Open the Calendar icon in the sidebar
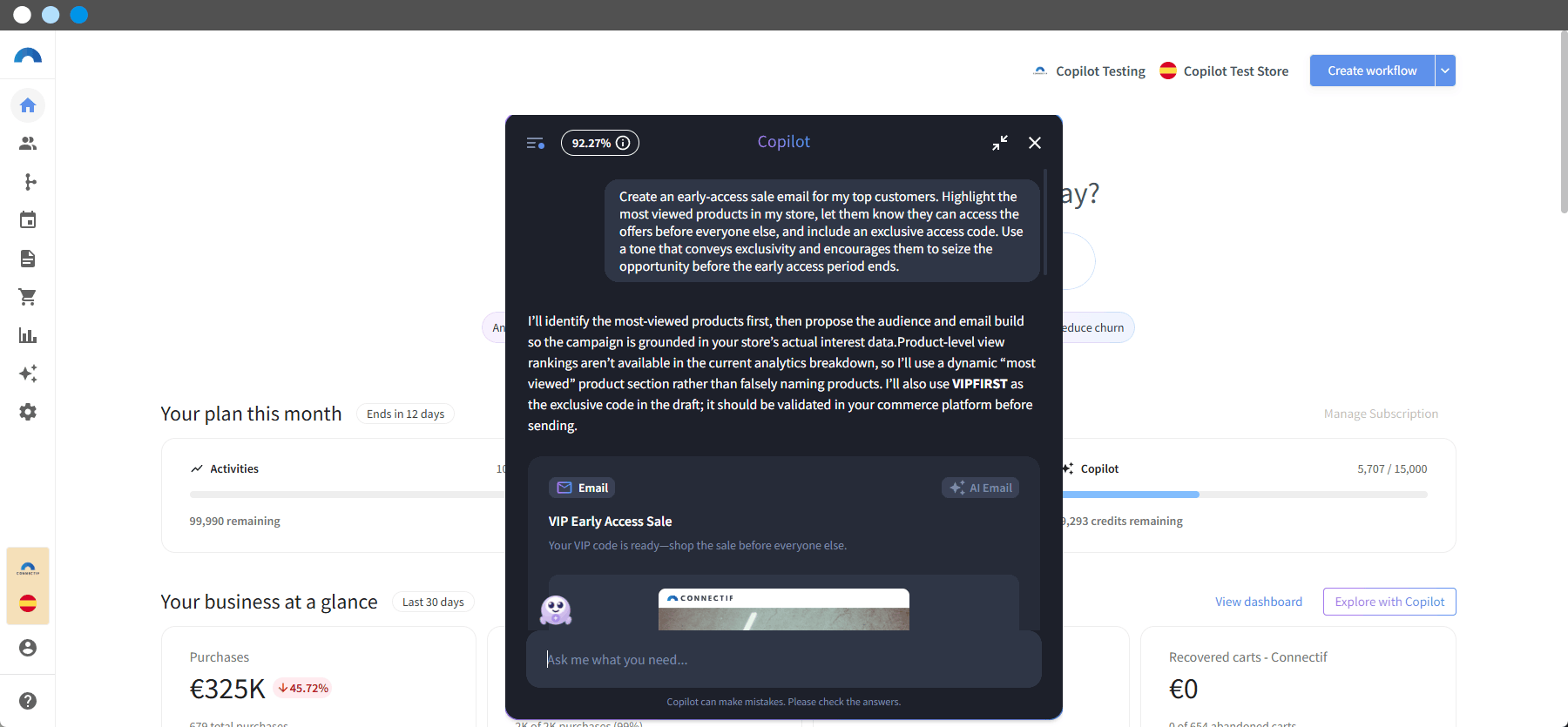 click(28, 220)
